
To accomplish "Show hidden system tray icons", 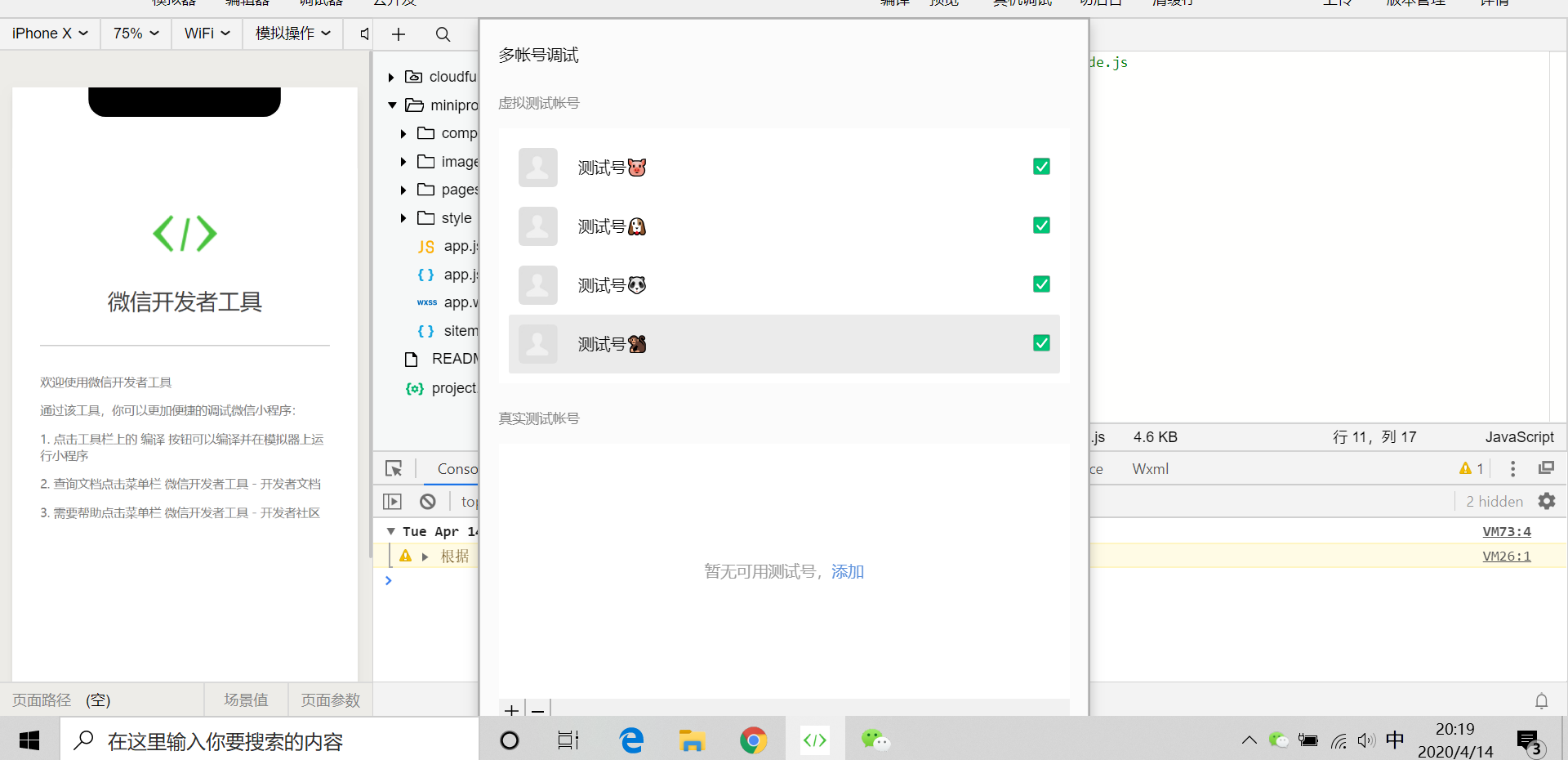I will [1249, 740].
